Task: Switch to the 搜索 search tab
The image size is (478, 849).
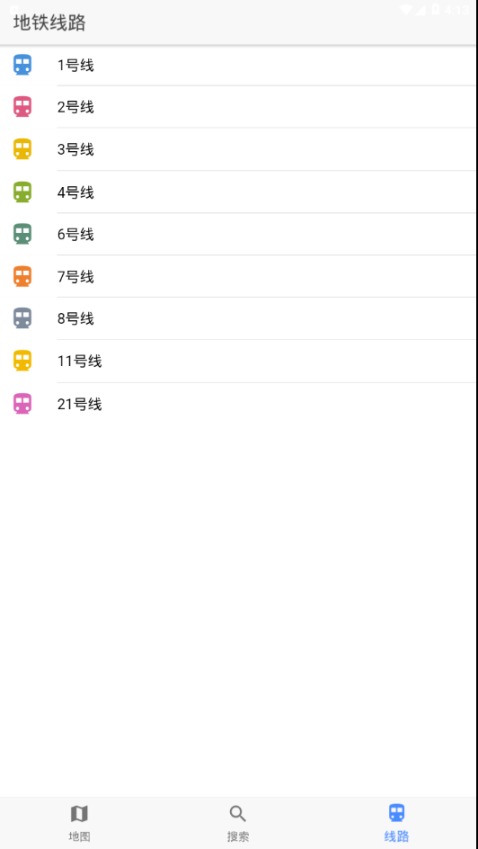Action: point(238,823)
